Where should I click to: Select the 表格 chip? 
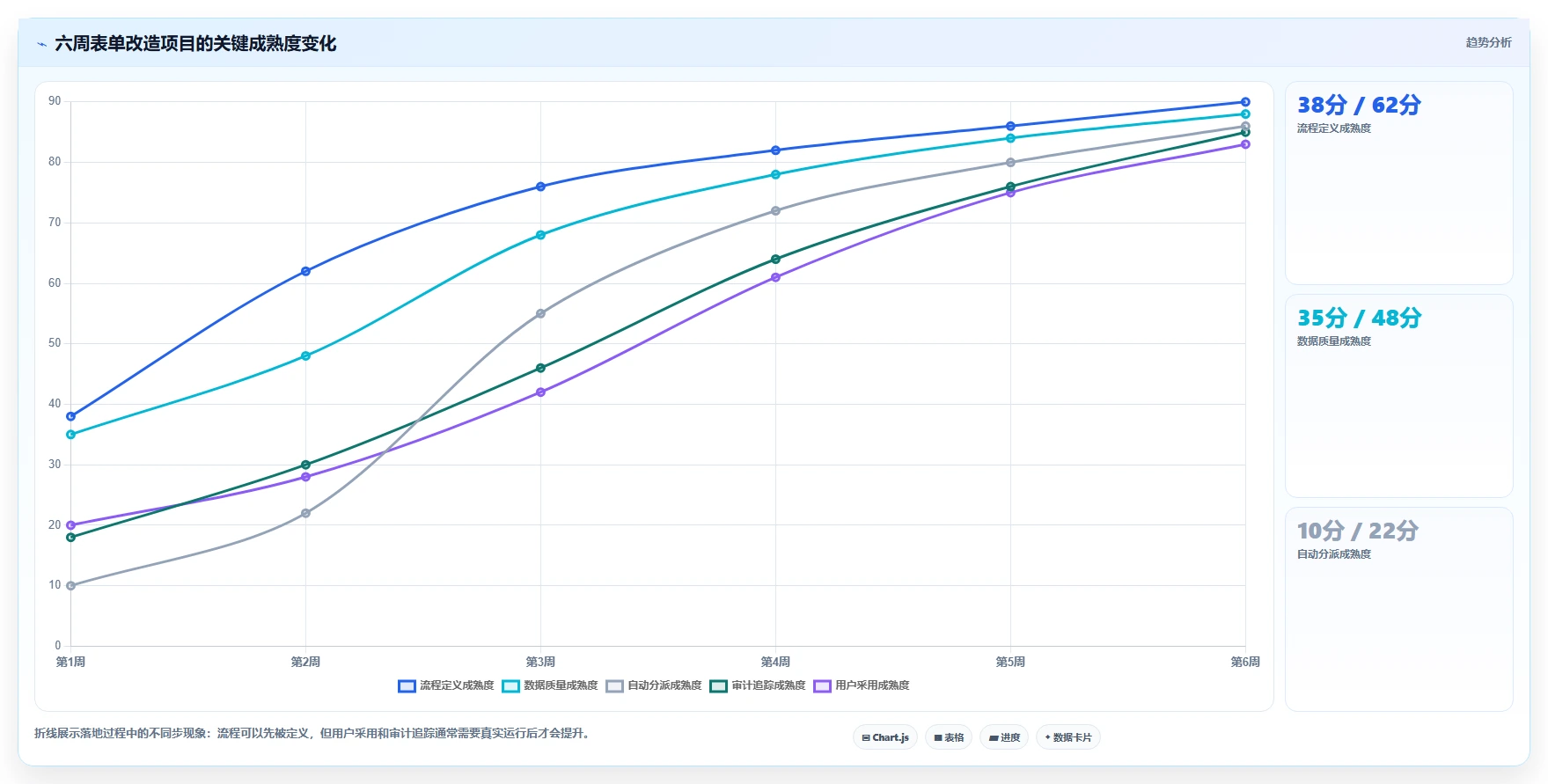click(949, 737)
